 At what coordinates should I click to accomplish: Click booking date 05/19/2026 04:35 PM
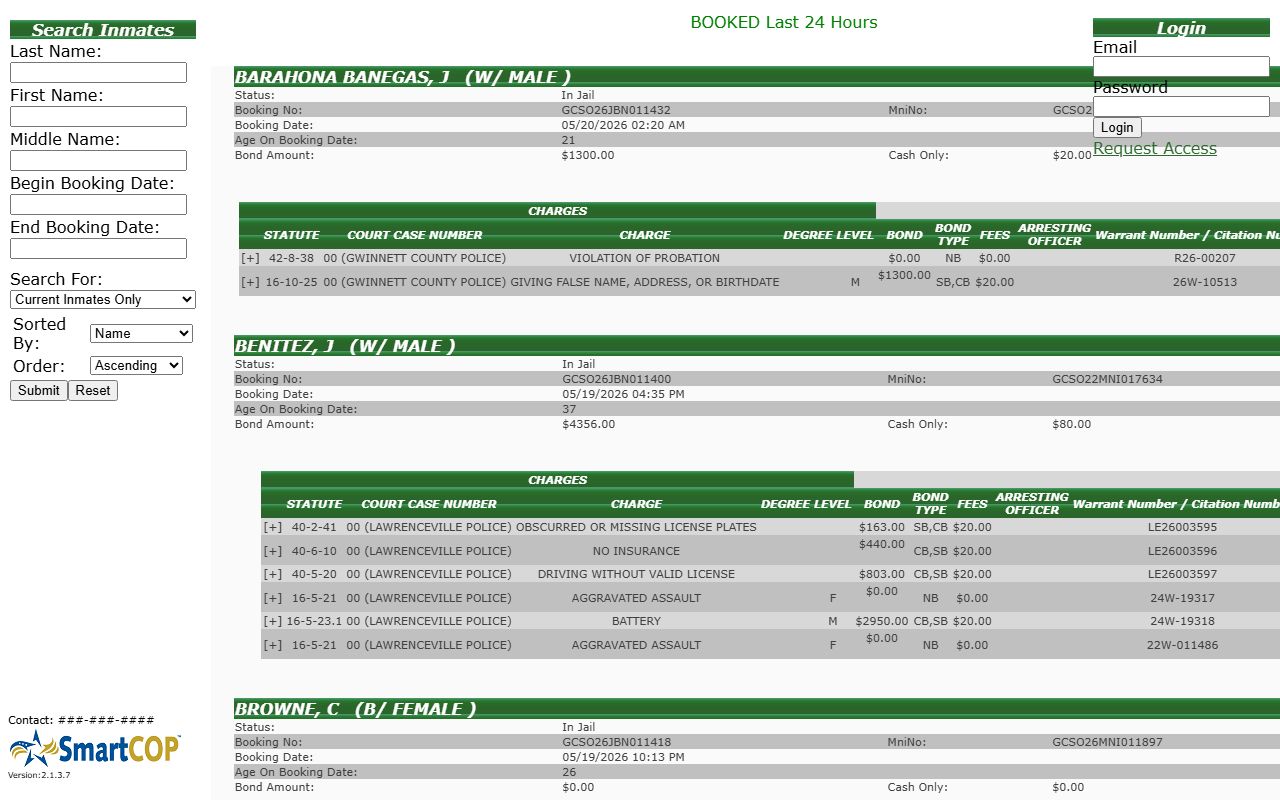623,394
